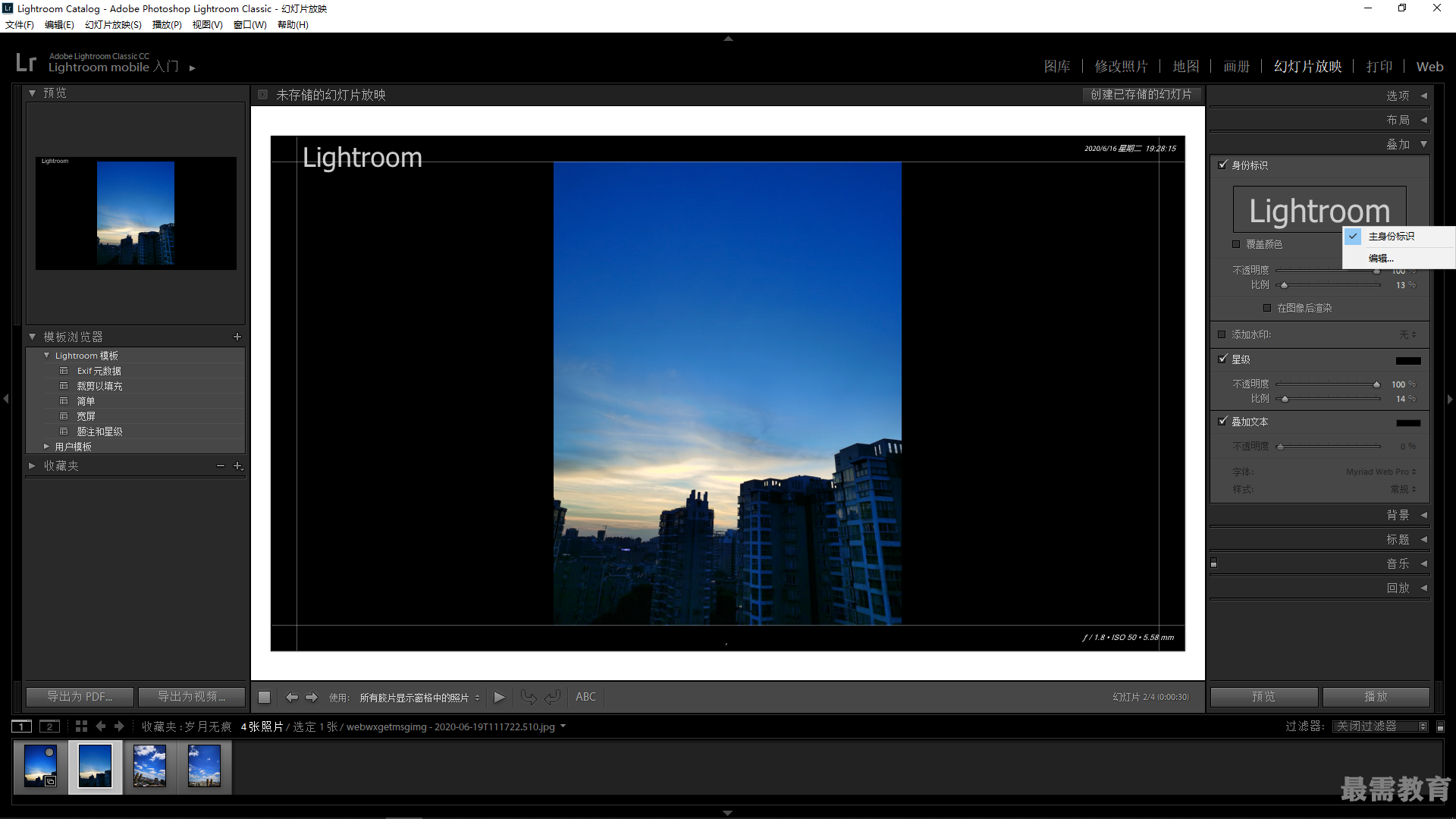Rotate adornment counterclockwise icon

point(529,697)
